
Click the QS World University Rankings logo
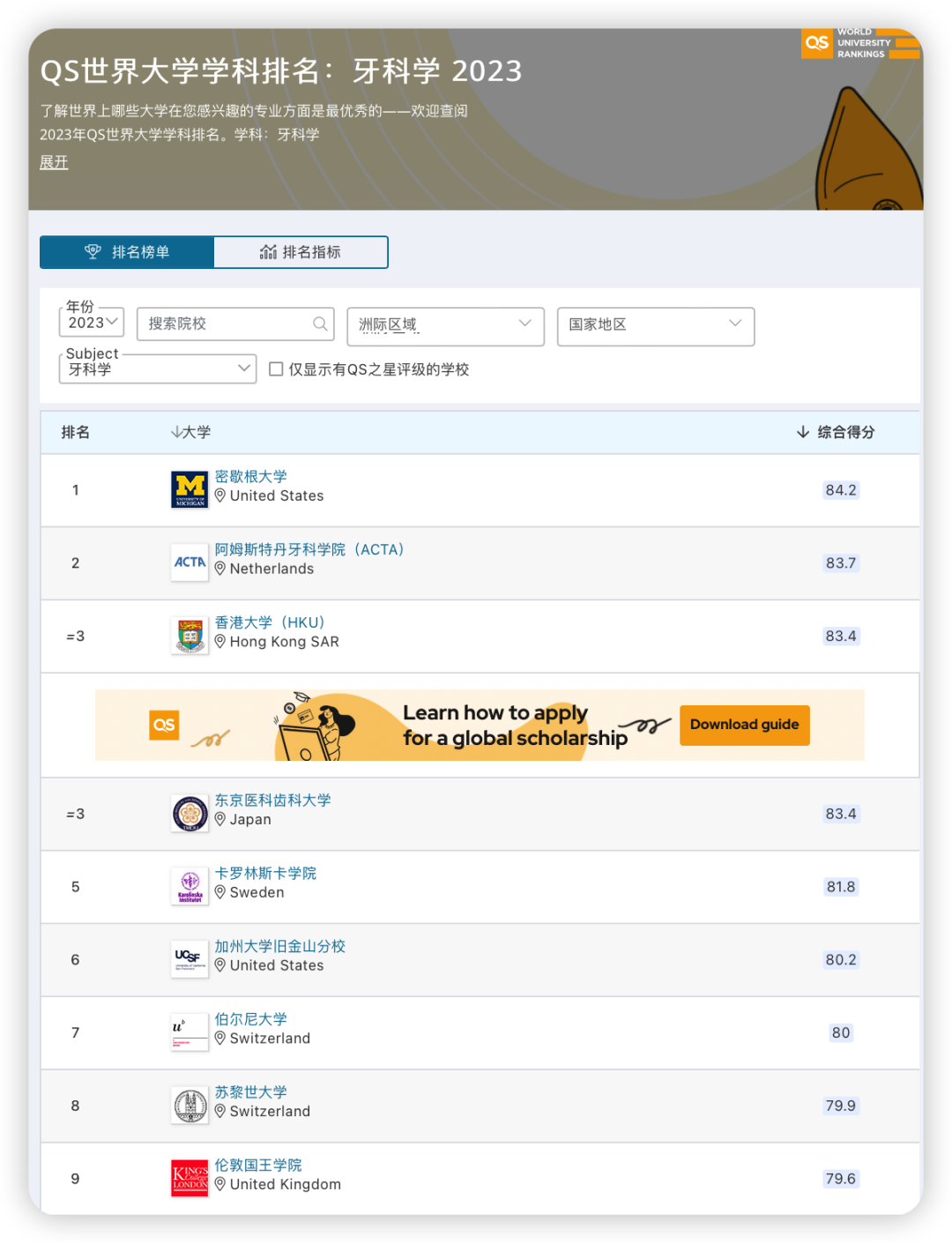click(x=860, y=43)
